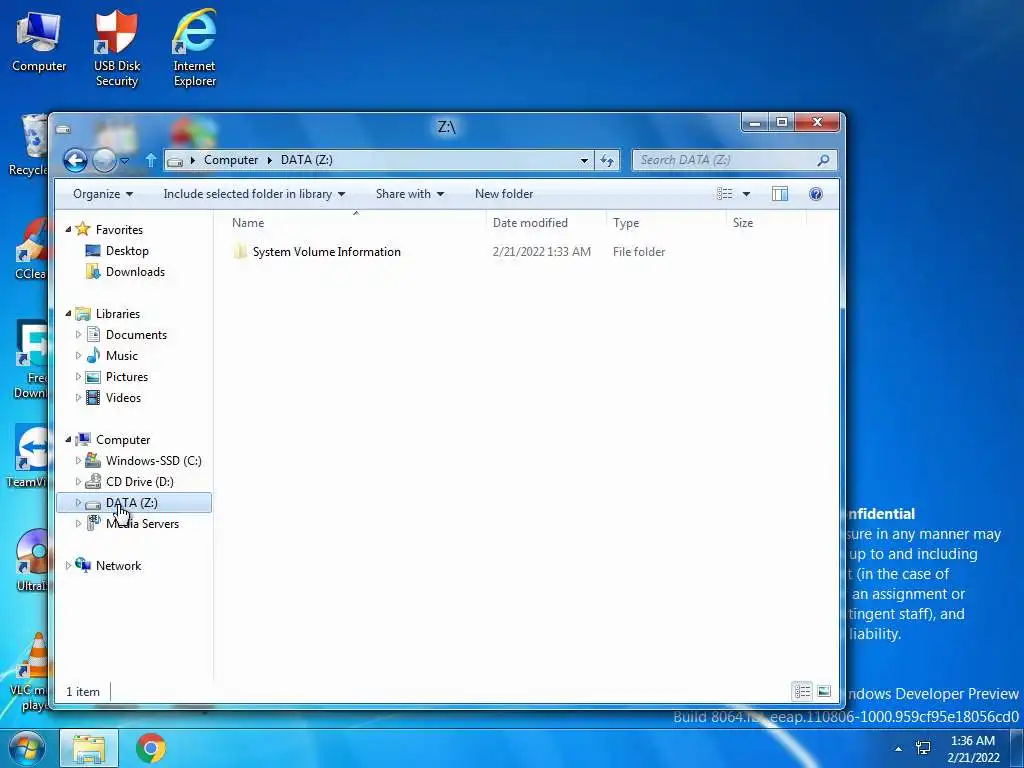Open the Pictures library
The image size is (1024, 768).
[127, 377]
